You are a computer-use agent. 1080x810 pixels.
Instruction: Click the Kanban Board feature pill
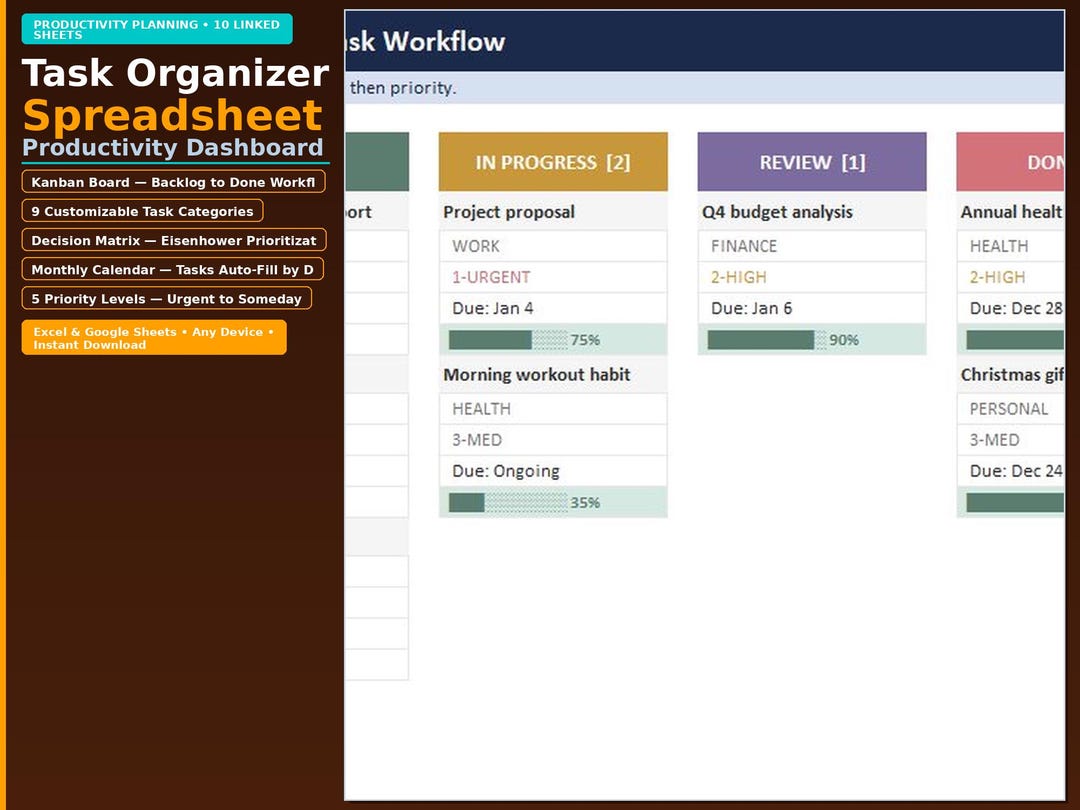[174, 182]
